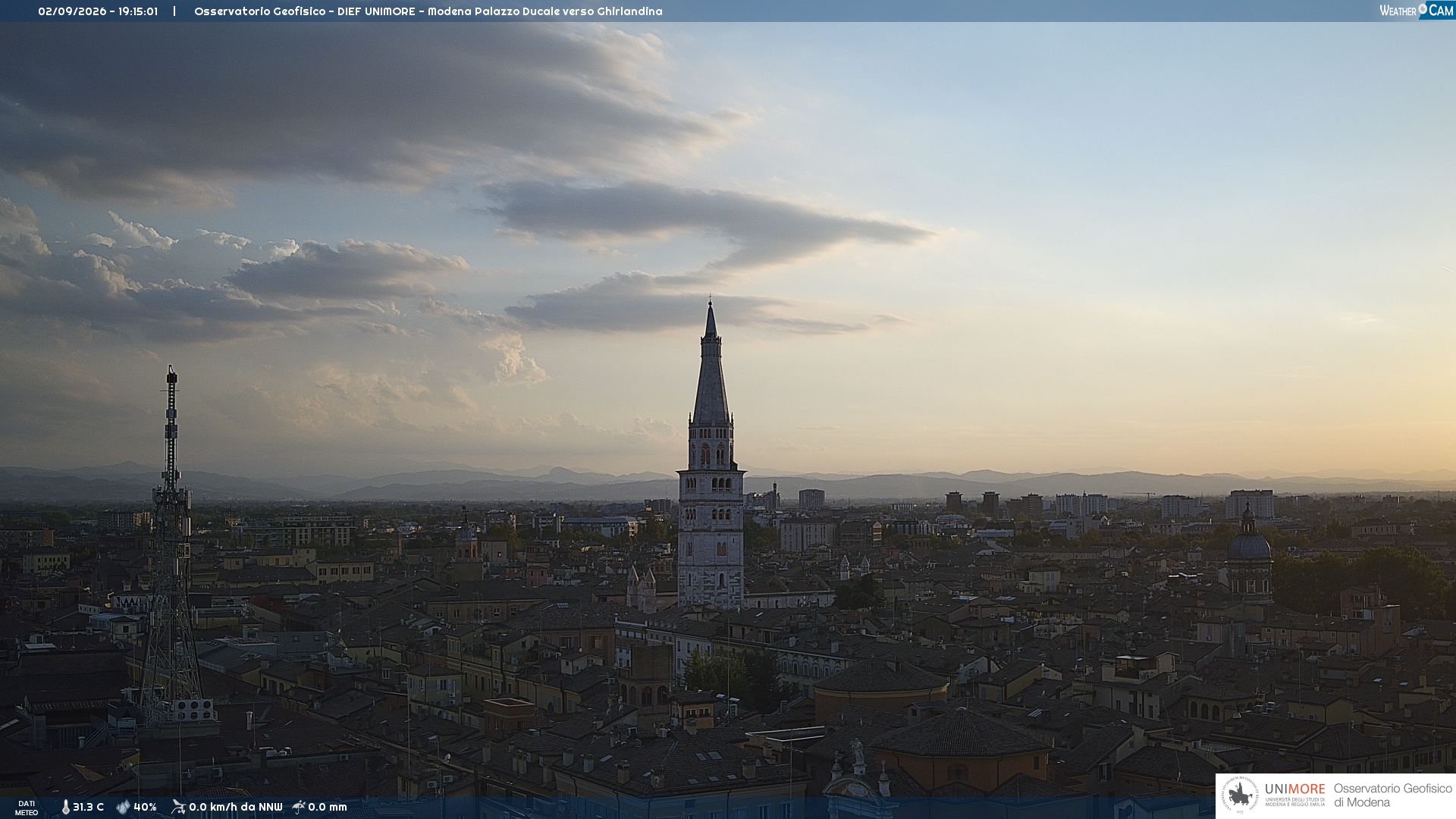Viewport: 1456px width, 819px height.
Task: Click the rain umbrella precipitation icon
Action: (x=299, y=807)
